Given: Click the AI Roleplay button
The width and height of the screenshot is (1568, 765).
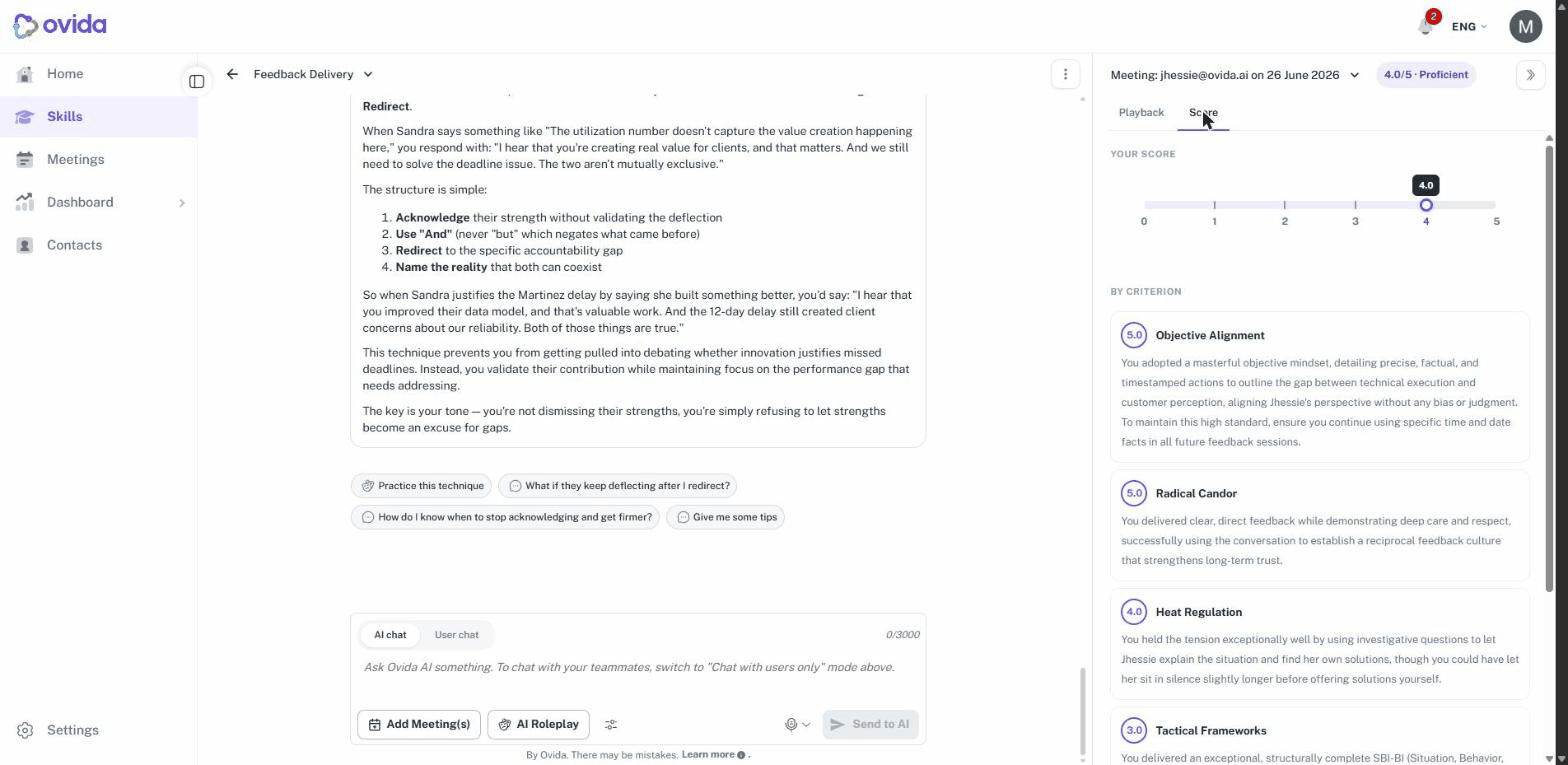Looking at the screenshot, I should pos(538,724).
